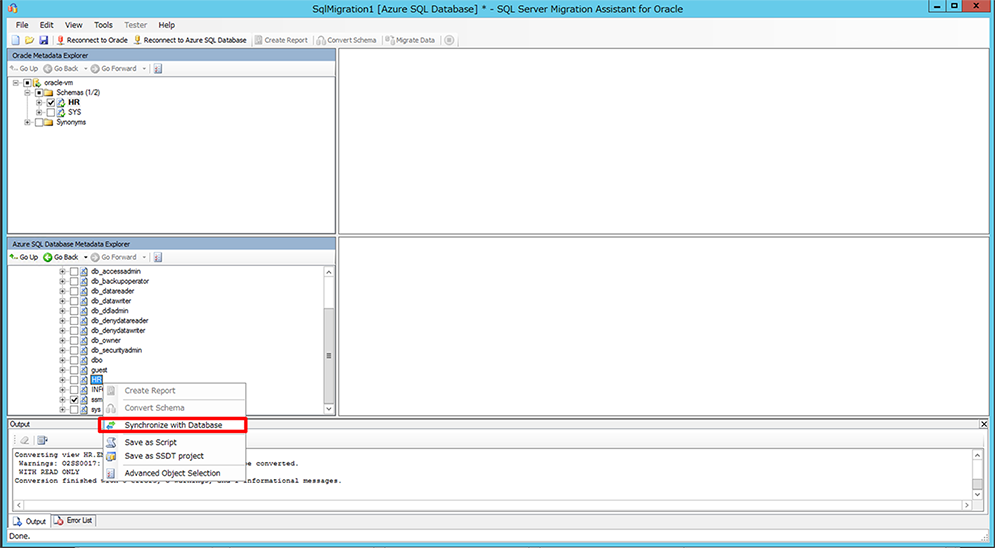
Task: Click Advanced Object Selection icon in Azure explorer
Action: (x=158, y=258)
